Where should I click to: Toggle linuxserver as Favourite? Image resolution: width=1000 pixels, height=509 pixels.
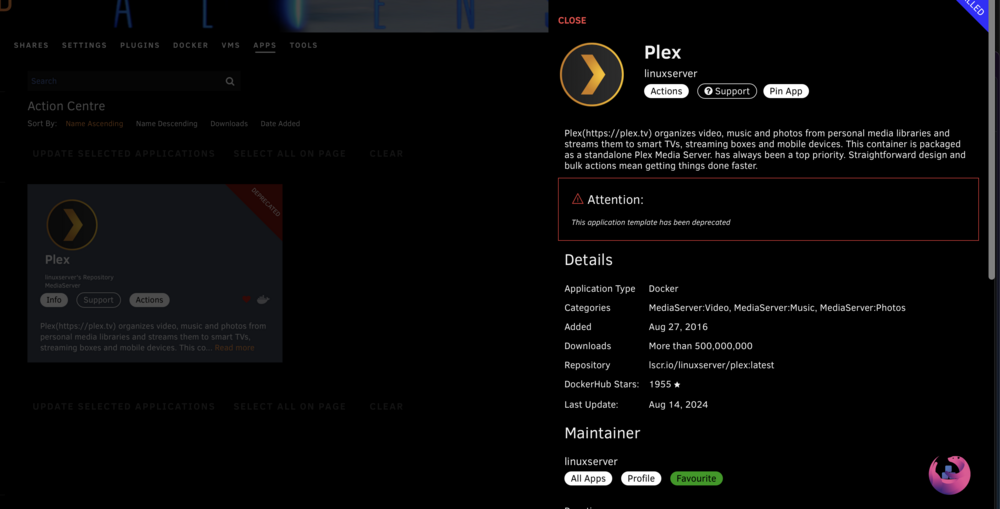(696, 478)
